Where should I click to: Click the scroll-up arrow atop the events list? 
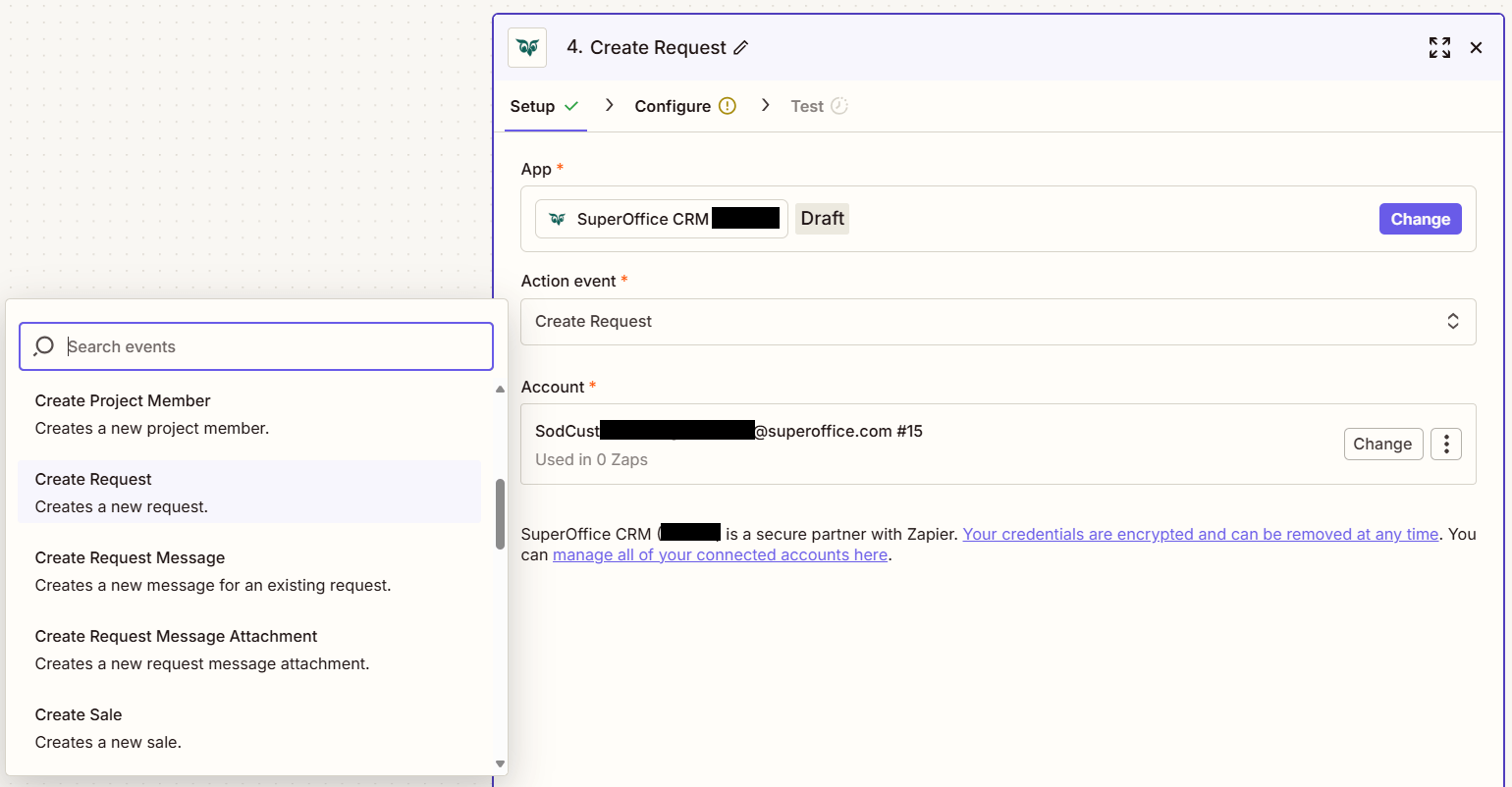500,389
